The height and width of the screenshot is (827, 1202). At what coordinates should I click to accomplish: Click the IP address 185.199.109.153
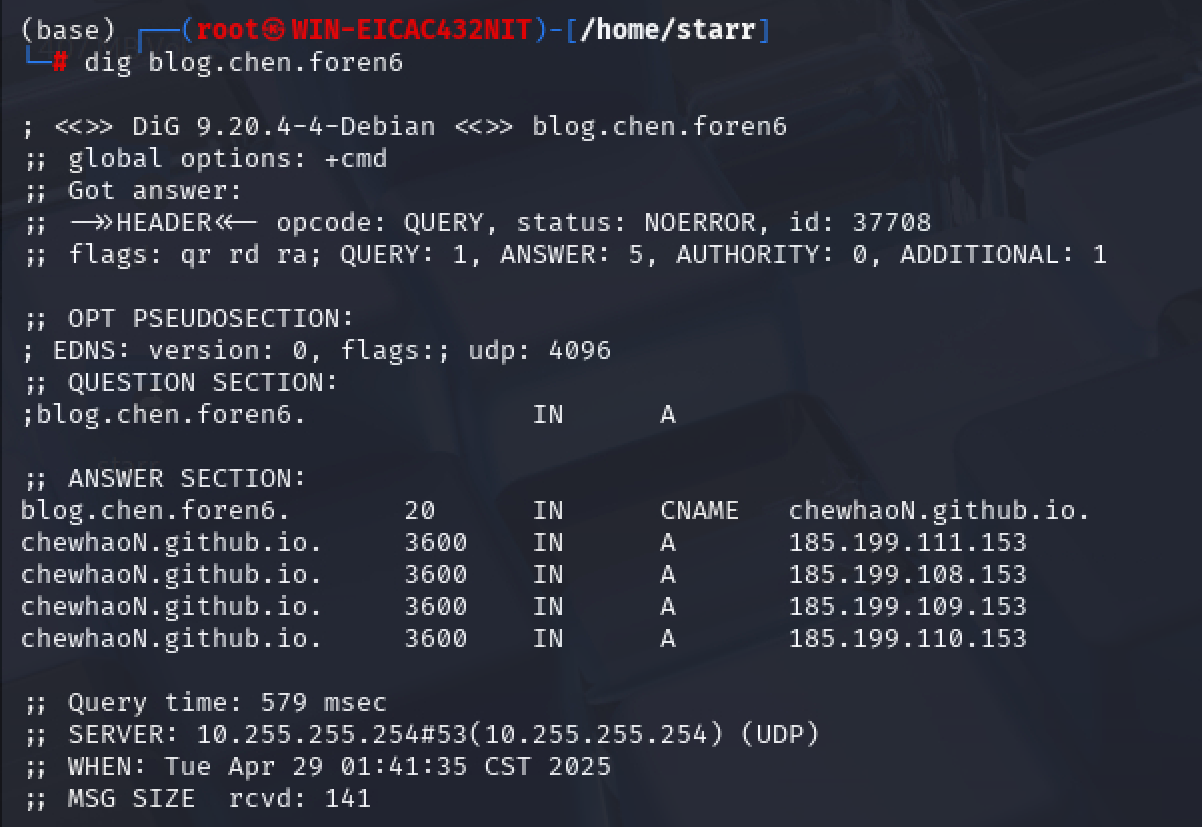click(x=908, y=607)
